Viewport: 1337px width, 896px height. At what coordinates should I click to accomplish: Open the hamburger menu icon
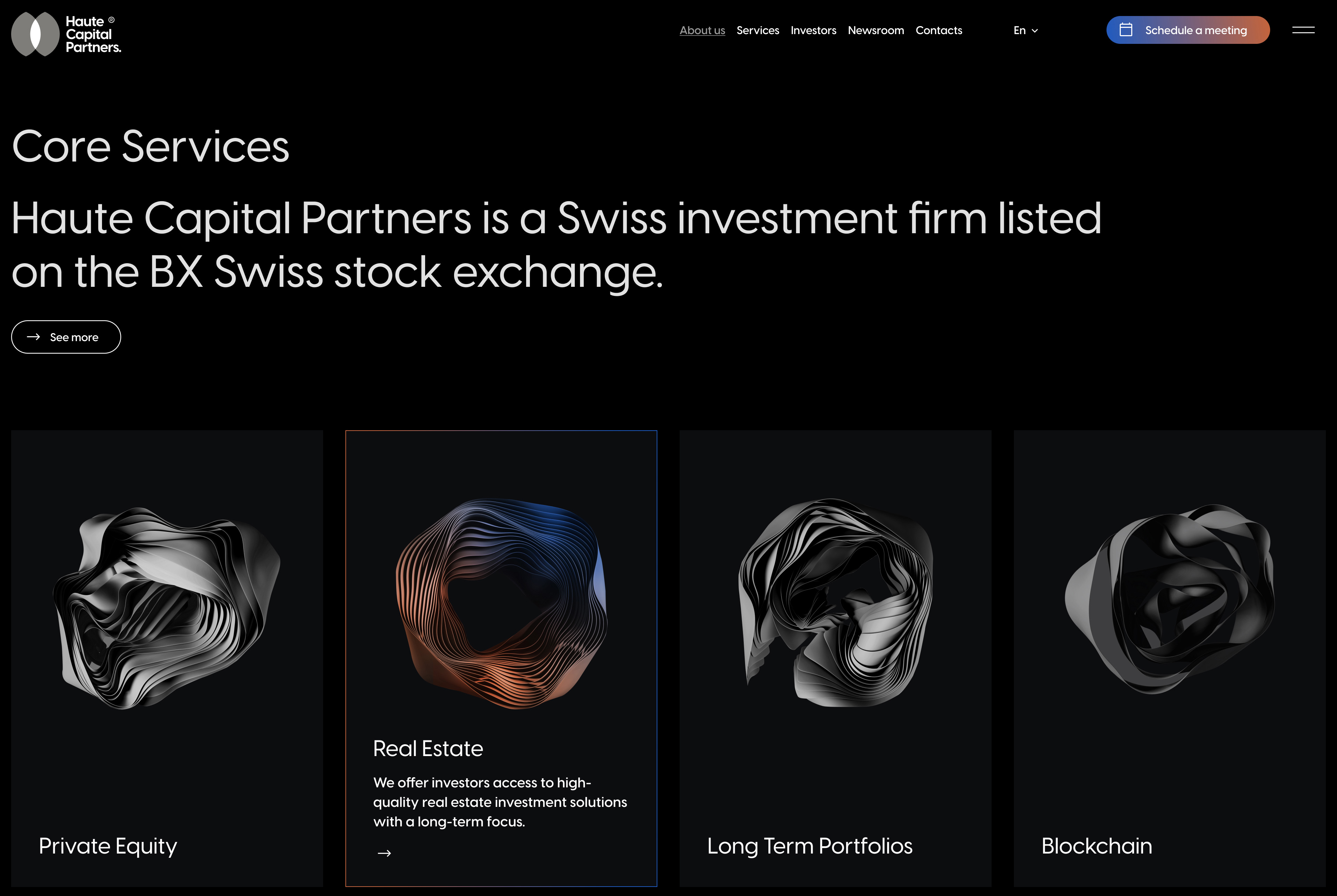[1303, 30]
